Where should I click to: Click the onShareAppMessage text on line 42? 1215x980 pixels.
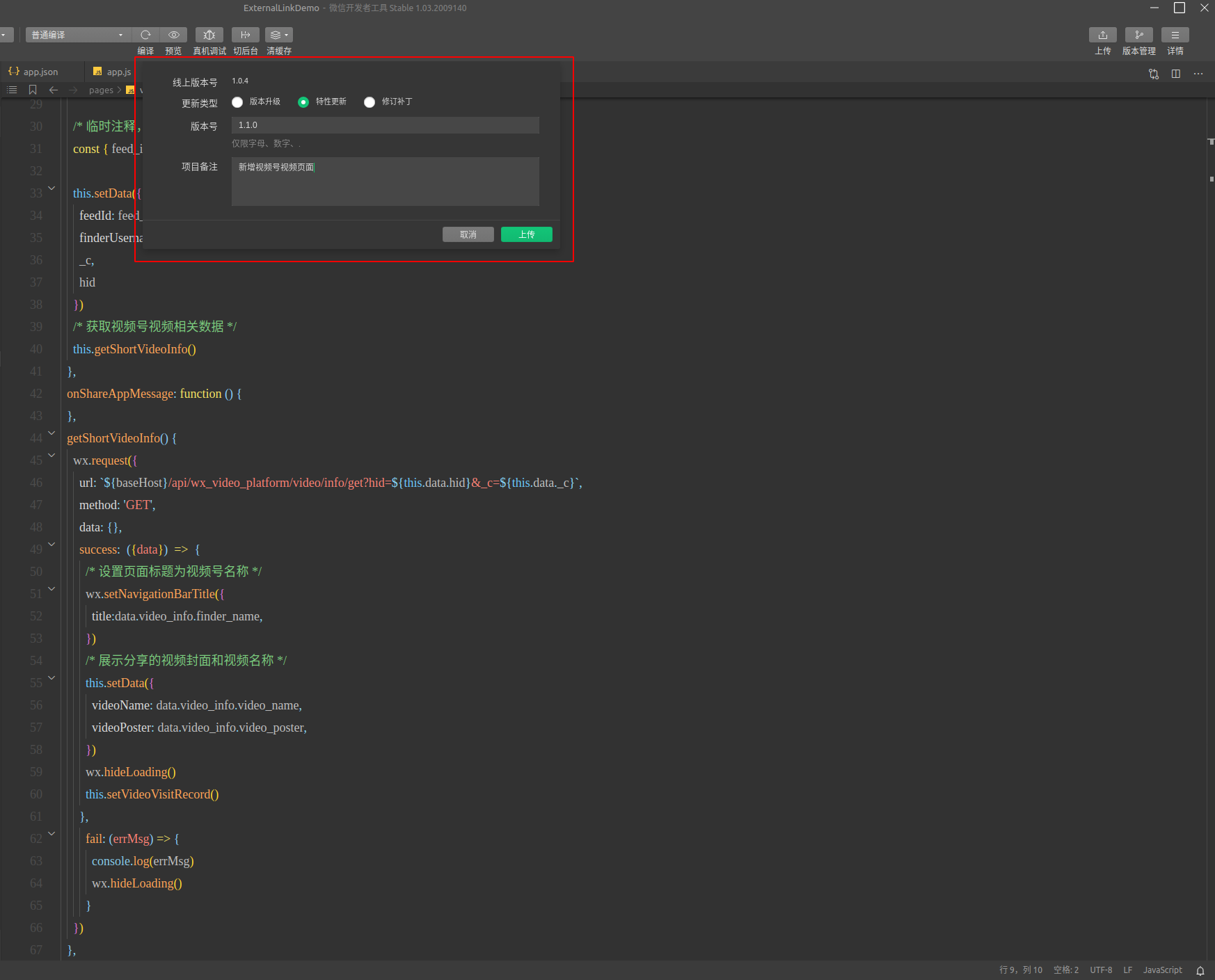click(x=120, y=394)
